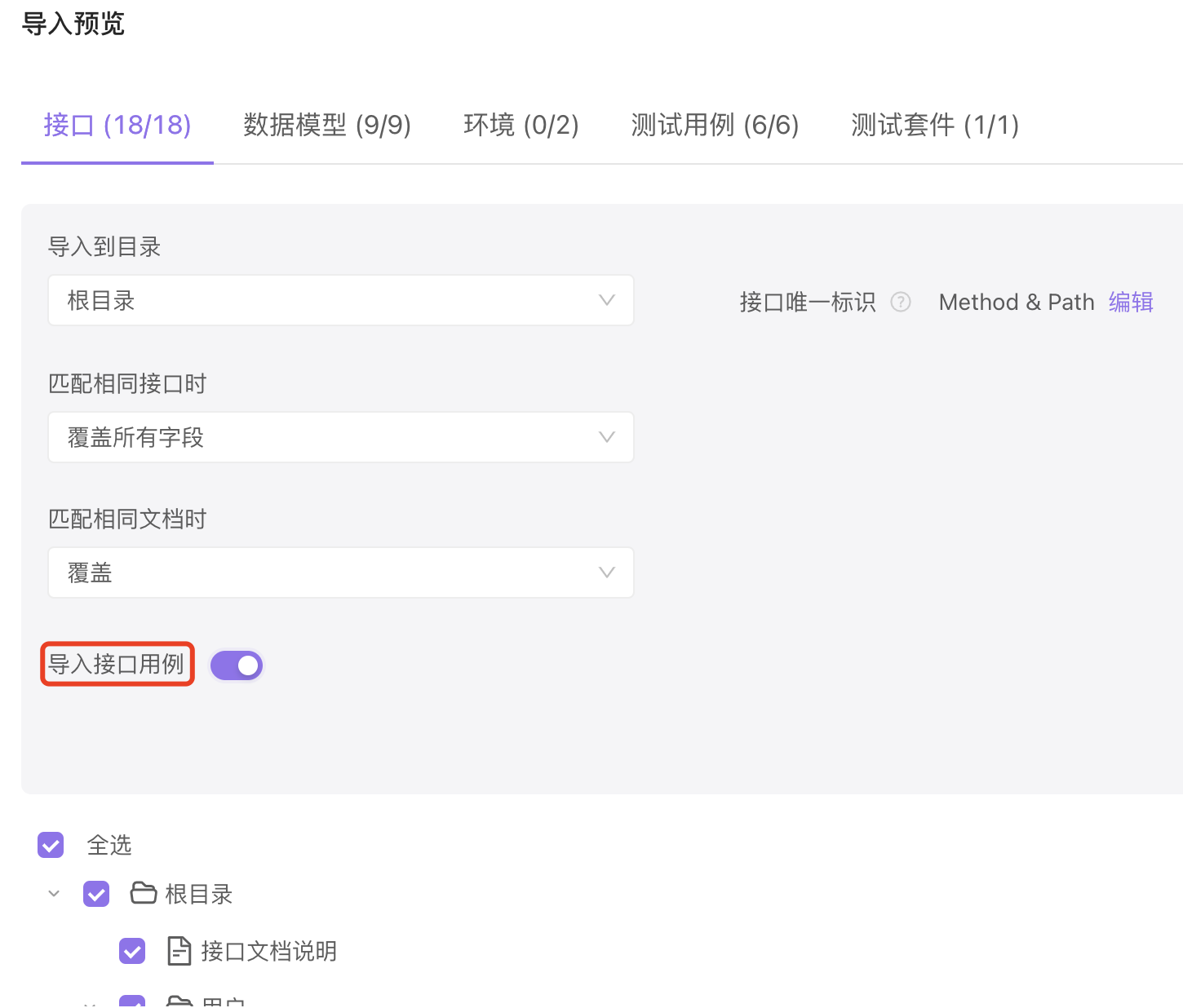Screen dimensions: 1183x1008
Task: Click the folder icon next to 根目录
Action: (x=144, y=893)
